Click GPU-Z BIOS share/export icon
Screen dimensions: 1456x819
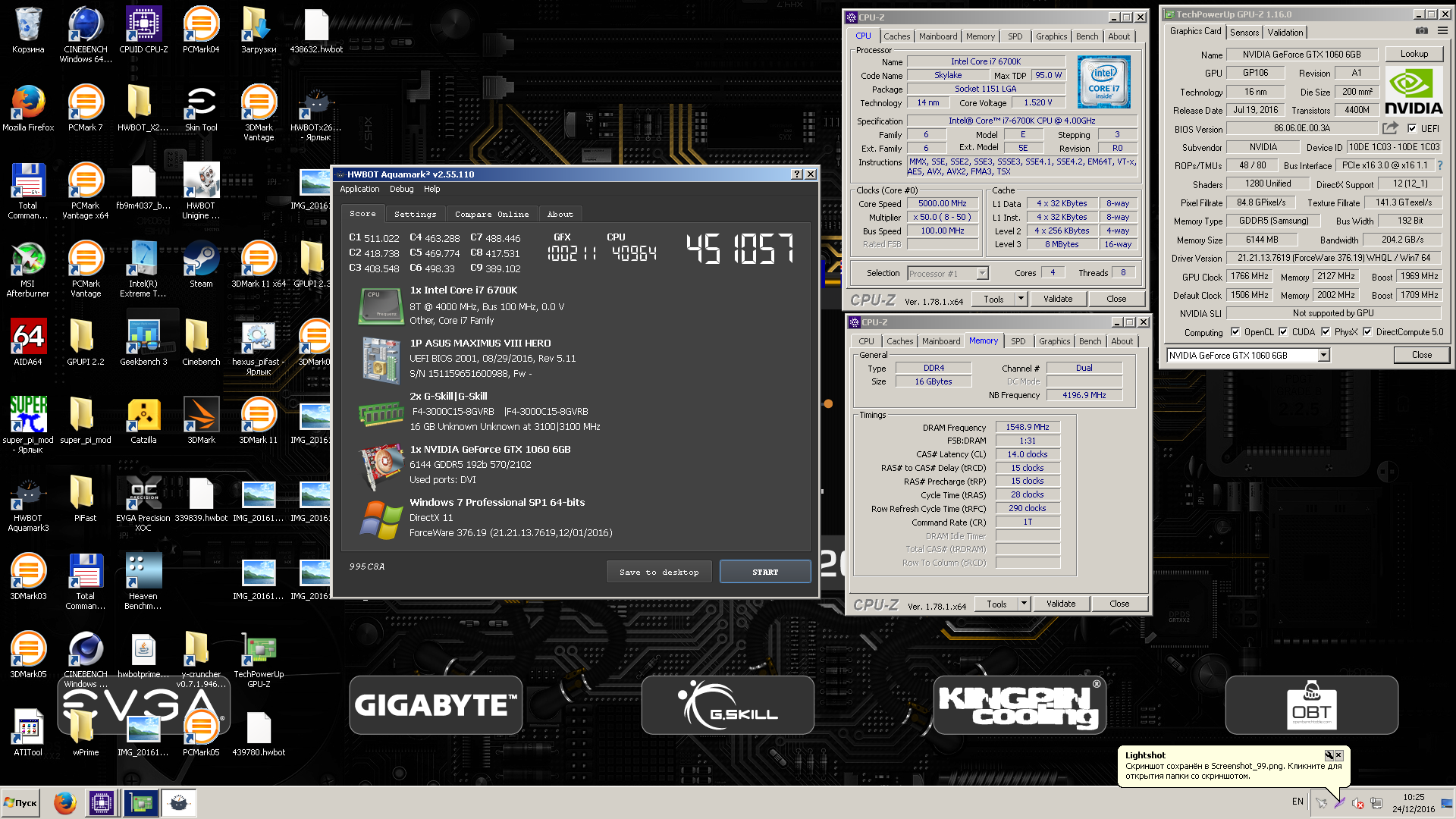(1391, 128)
